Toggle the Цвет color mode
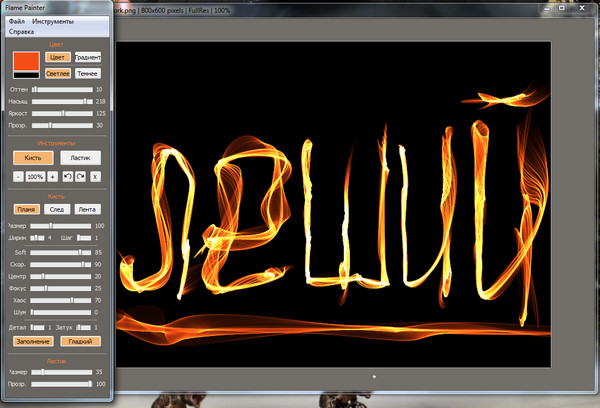The image size is (600, 408). click(x=57, y=57)
